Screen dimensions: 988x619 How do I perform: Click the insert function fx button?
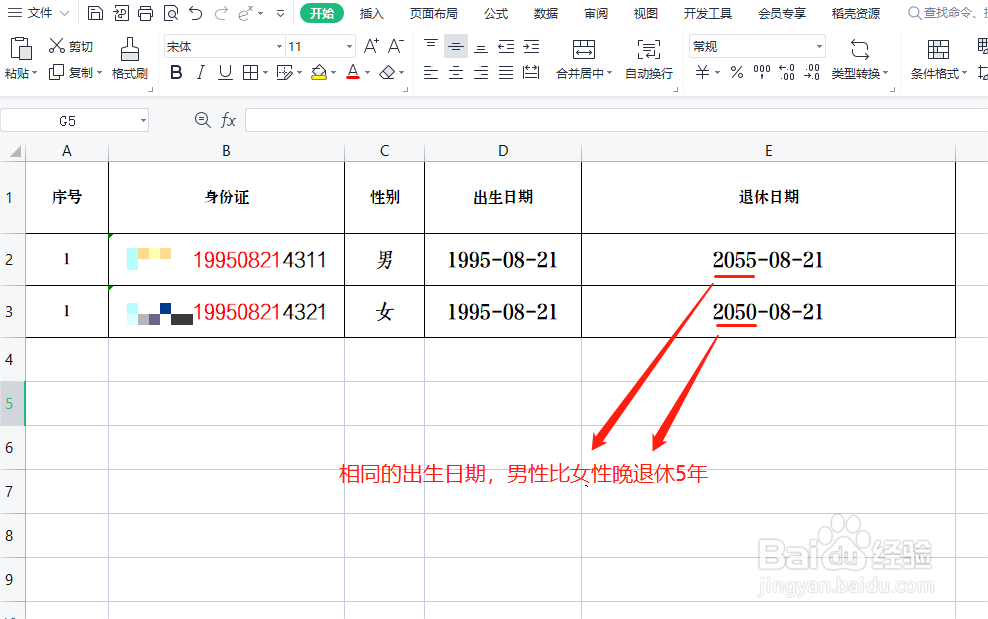click(x=229, y=120)
